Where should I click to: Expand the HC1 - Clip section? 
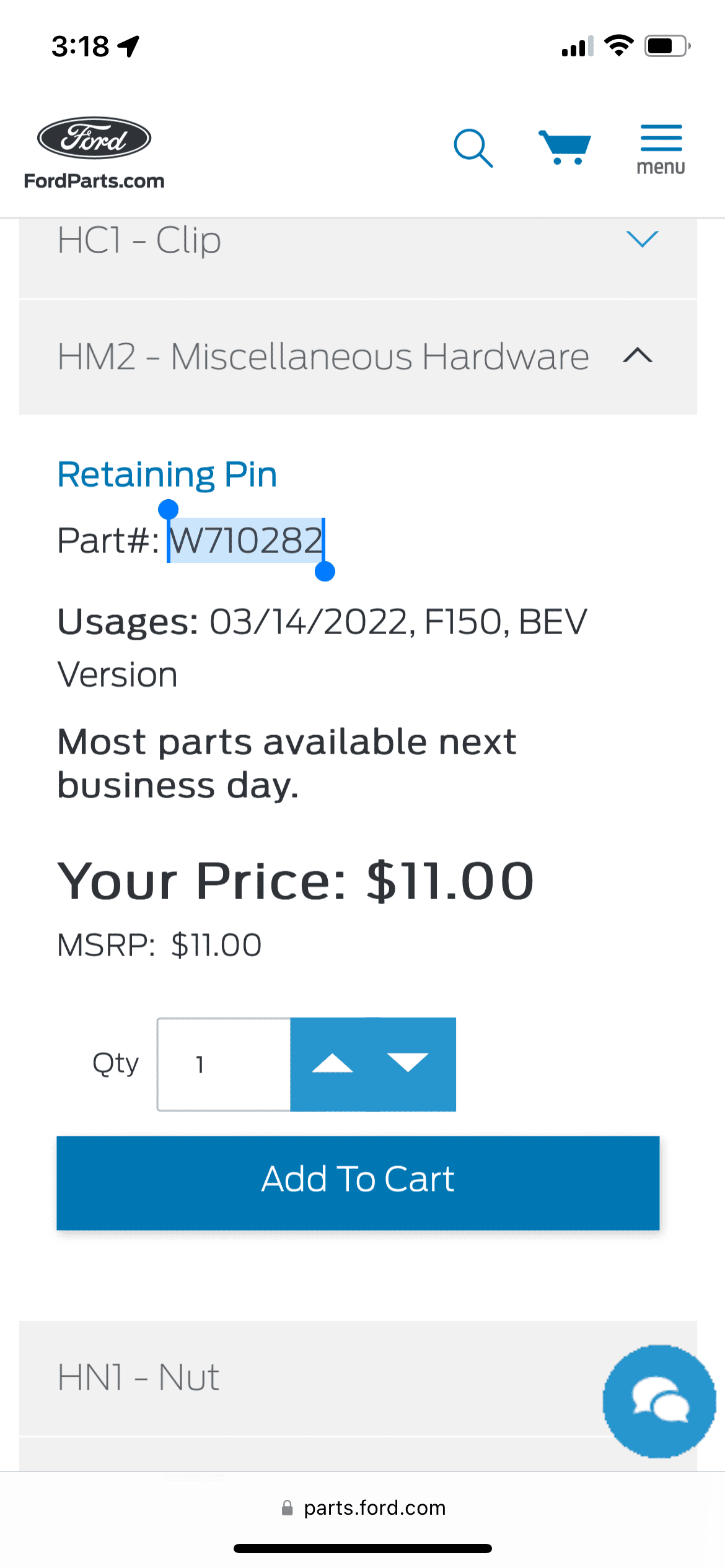(642, 240)
